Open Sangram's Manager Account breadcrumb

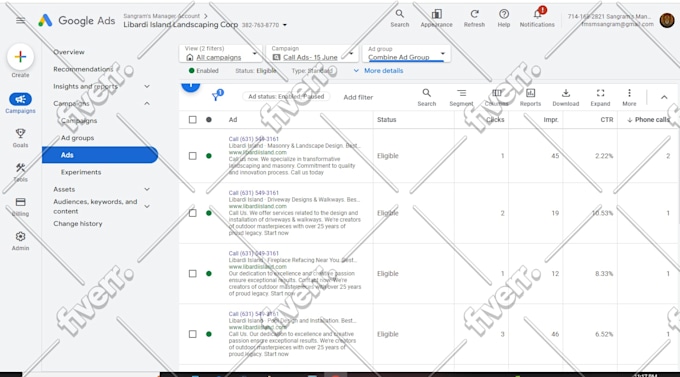[x=161, y=16]
